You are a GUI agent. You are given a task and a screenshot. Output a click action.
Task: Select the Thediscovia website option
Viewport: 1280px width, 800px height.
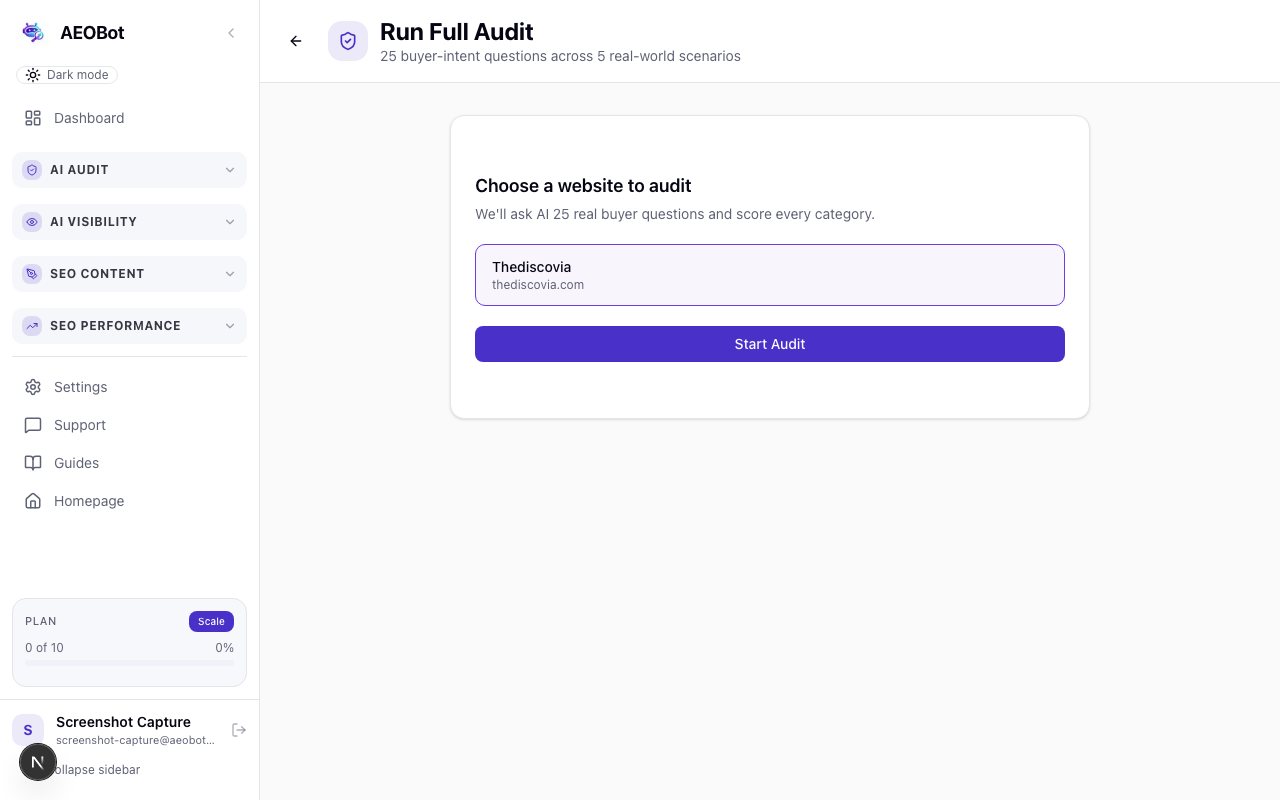tap(770, 275)
